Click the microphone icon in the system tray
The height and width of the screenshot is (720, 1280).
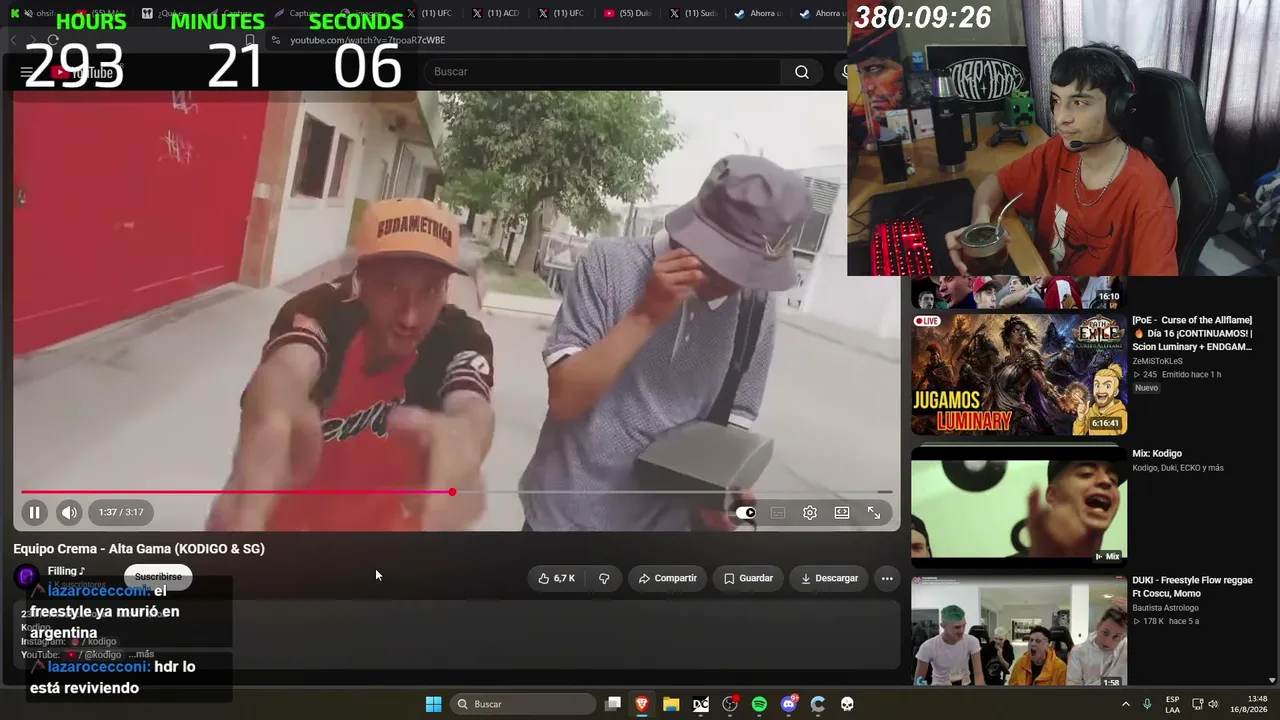click(x=1147, y=704)
